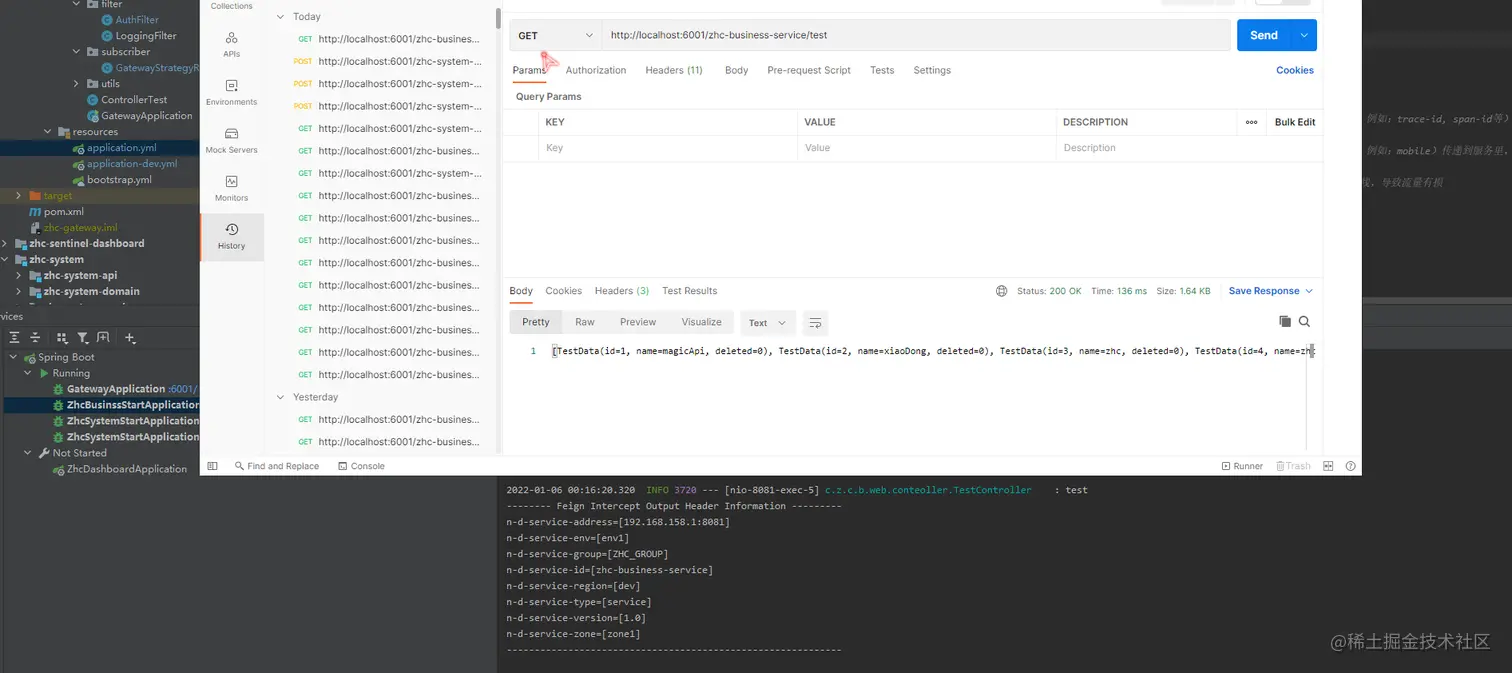Open Pre-request Script tab

[809, 70]
